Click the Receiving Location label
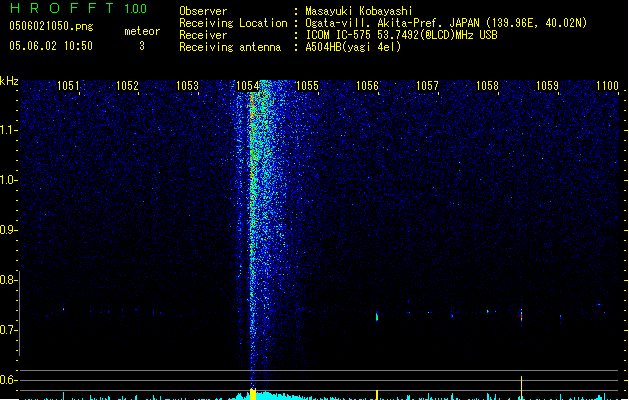The width and height of the screenshot is (629, 400). tap(233, 23)
